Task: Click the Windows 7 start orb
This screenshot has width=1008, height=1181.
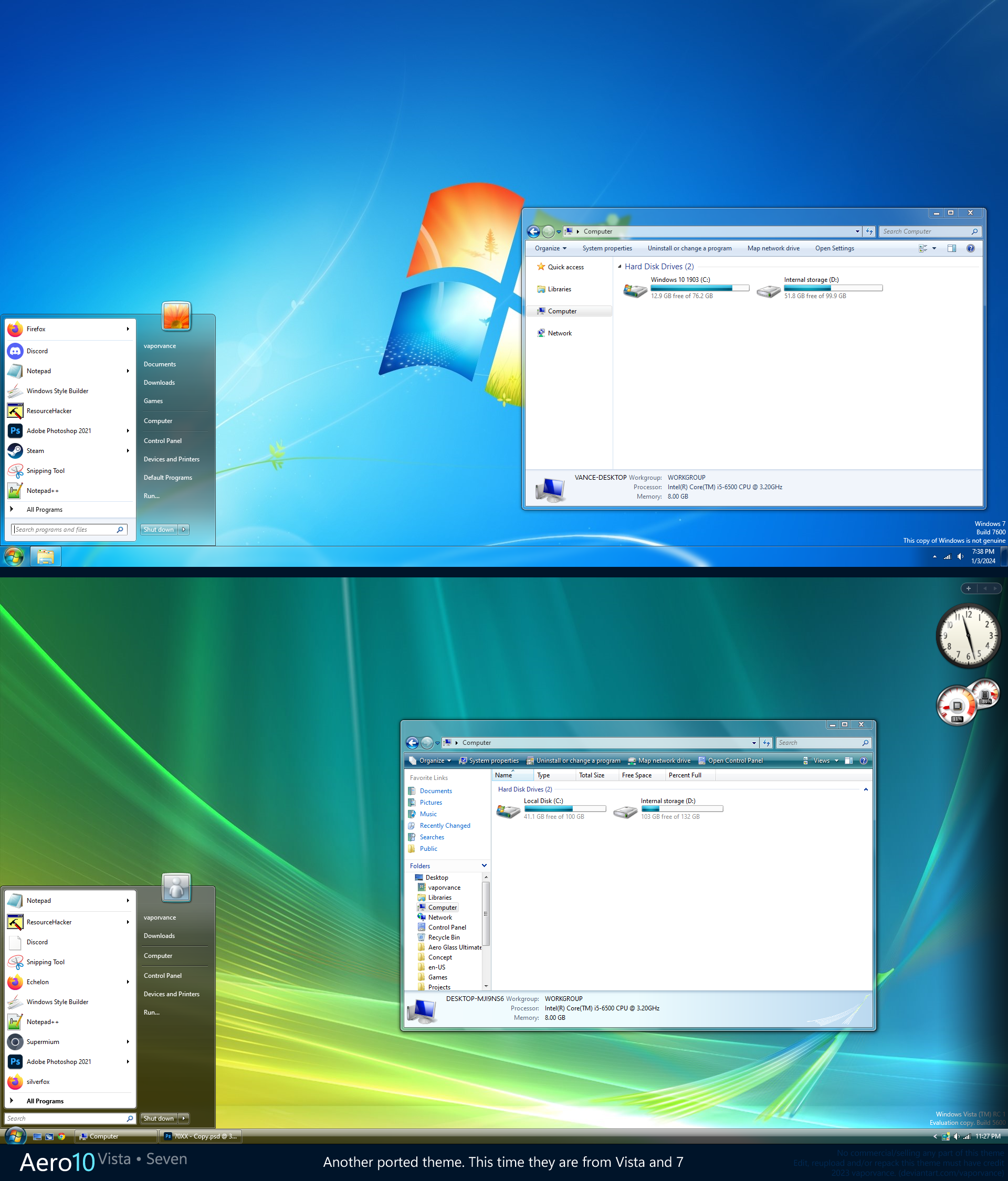Action: click(x=14, y=556)
